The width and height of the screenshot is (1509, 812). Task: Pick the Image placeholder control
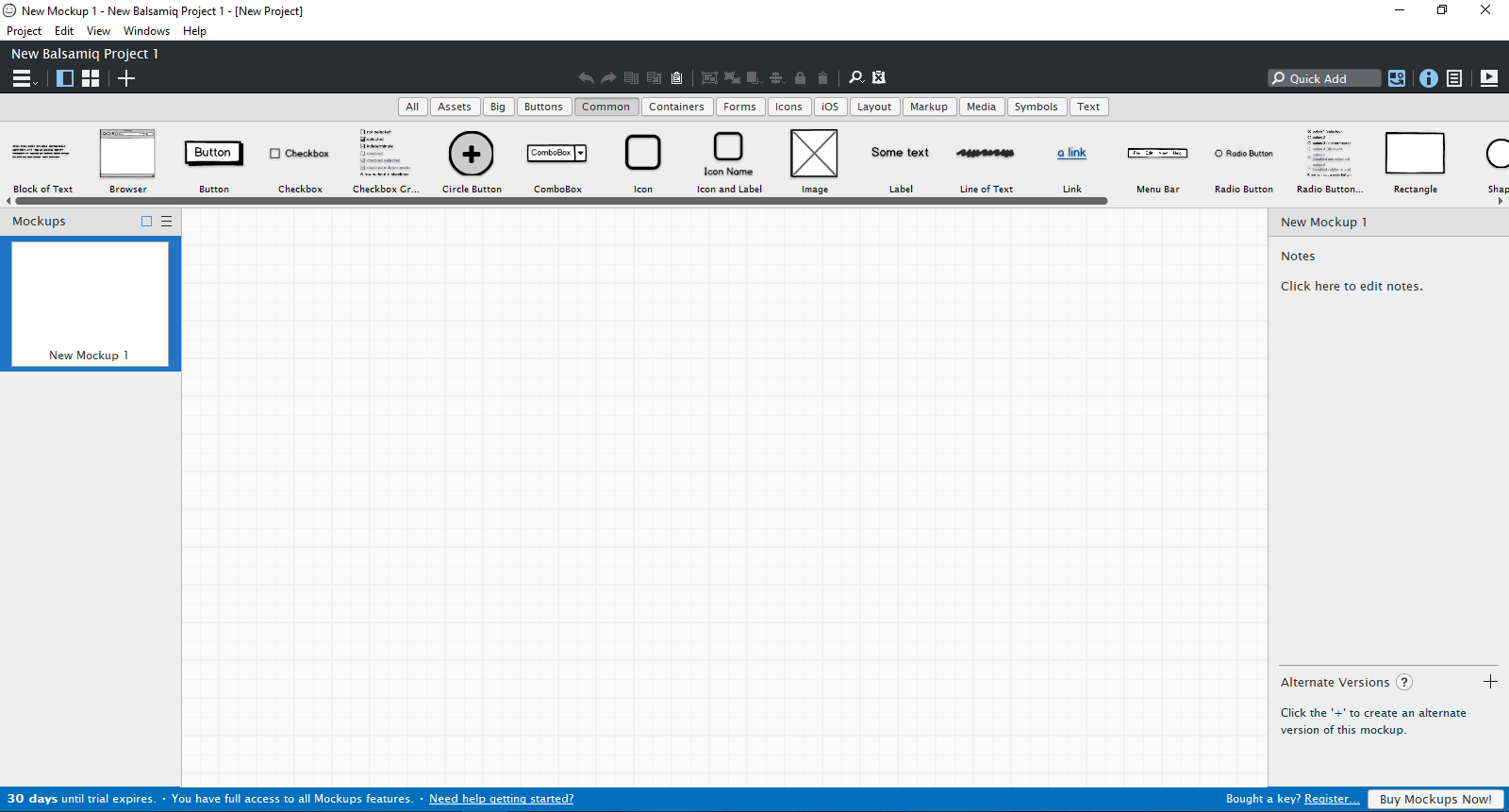tap(814, 154)
